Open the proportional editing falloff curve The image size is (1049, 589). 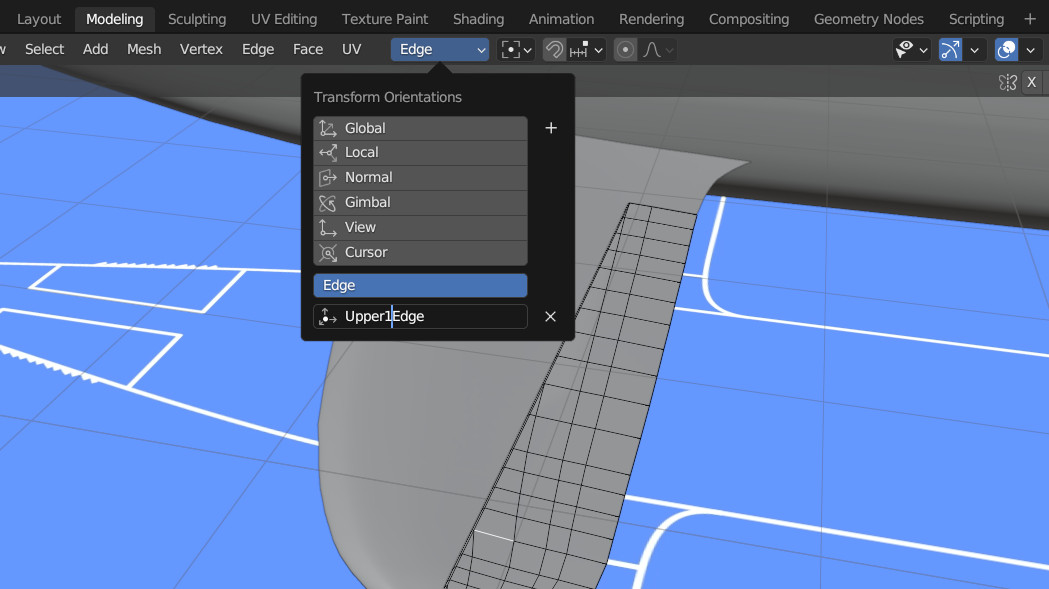tap(652, 50)
